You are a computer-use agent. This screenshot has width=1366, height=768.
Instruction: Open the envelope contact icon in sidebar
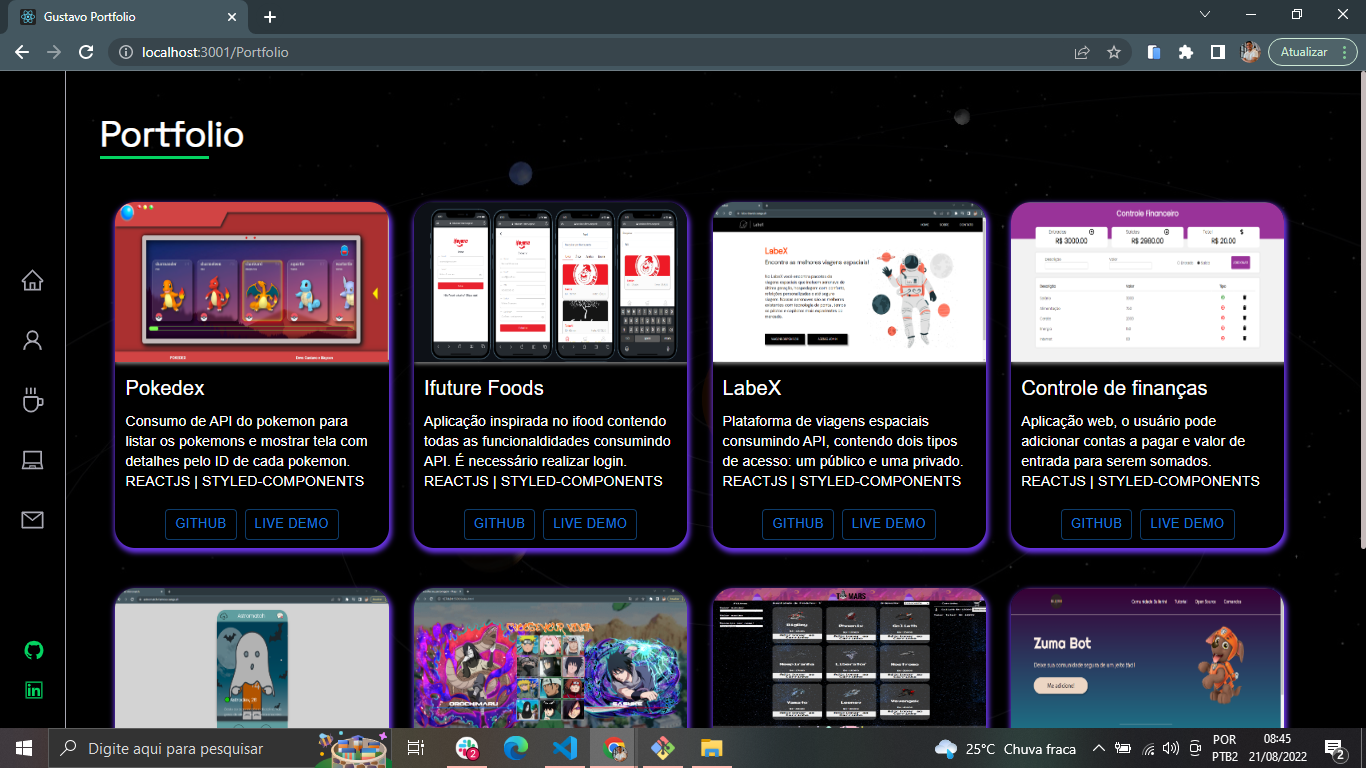point(32,520)
